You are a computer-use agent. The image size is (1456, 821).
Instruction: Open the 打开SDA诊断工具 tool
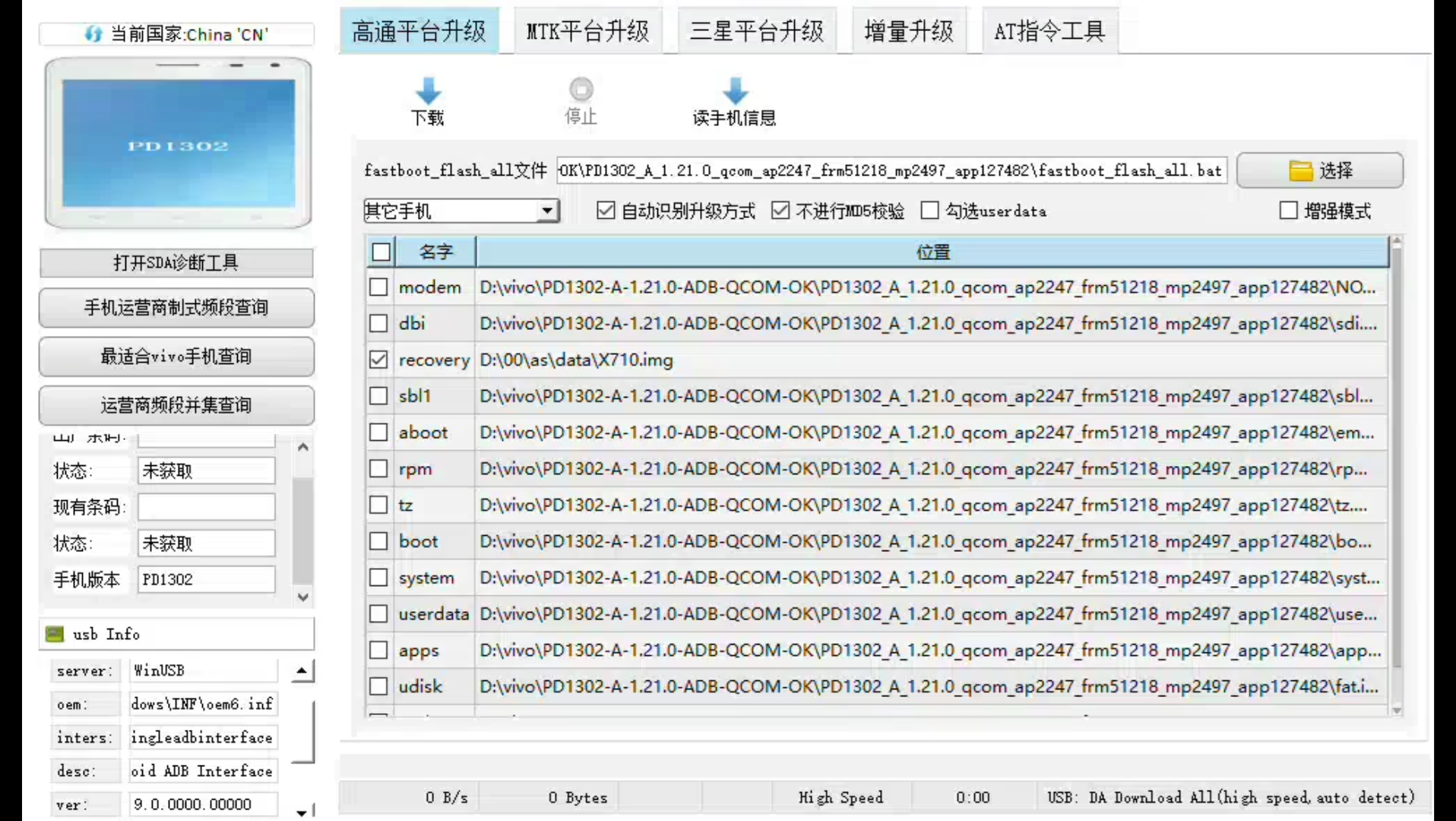[x=176, y=263]
